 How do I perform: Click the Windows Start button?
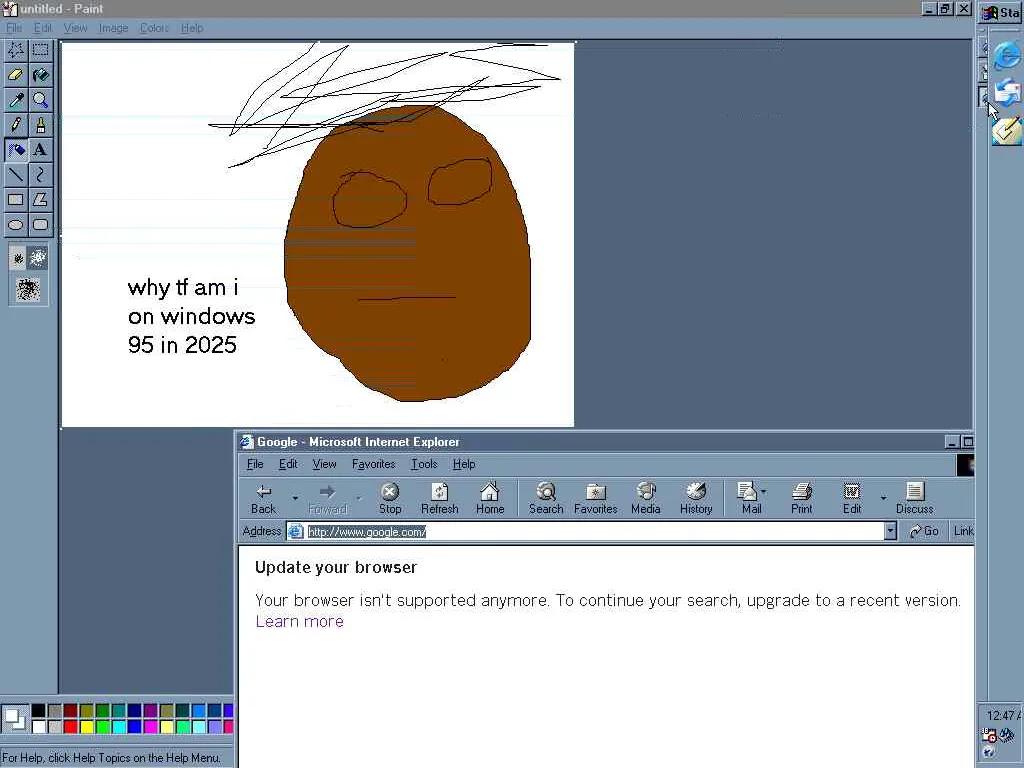pyautogui.click(x=1001, y=13)
